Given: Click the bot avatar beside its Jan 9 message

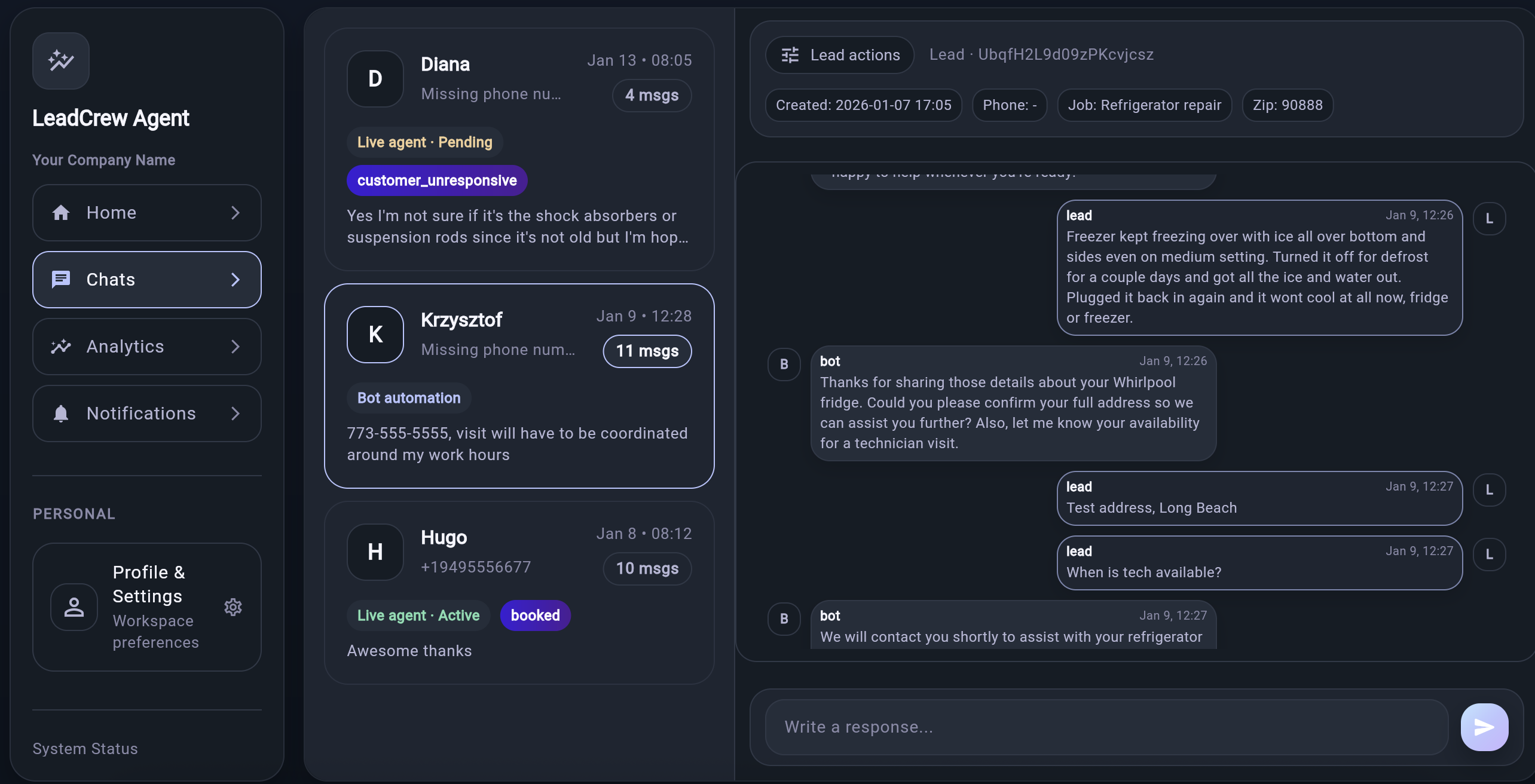Looking at the screenshot, I should click(784, 364).
